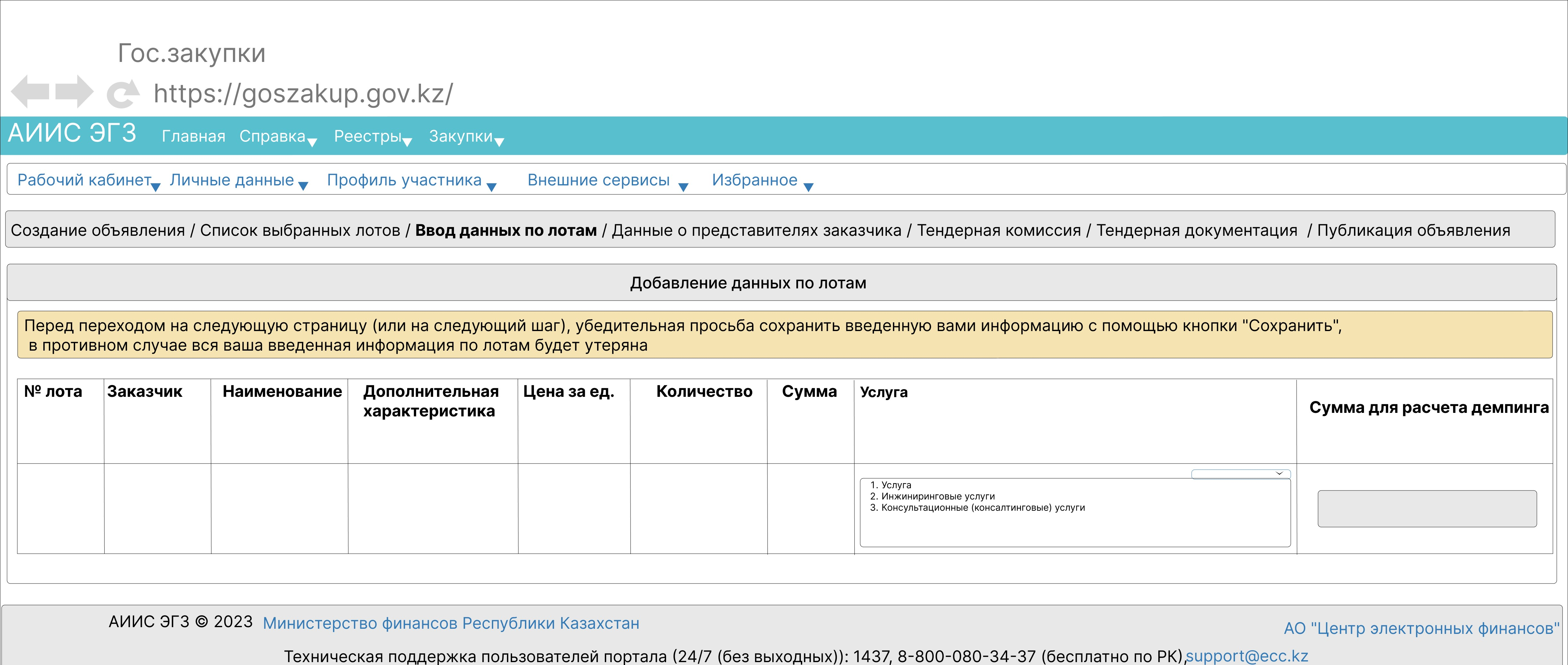Reload the page with the refresh icon
1568x665 pixels.
pyautogui.click(x=124, y=94)
